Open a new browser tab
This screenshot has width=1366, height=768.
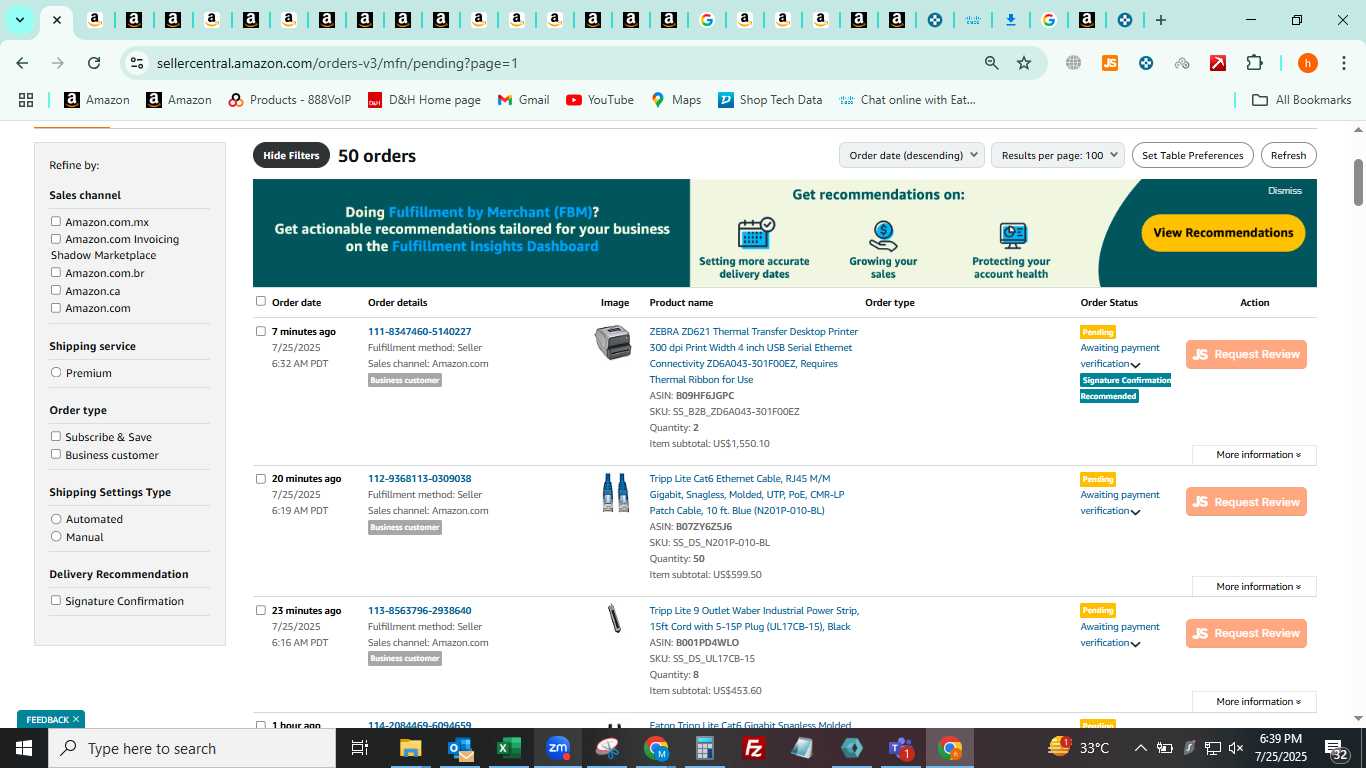[1161, 20]
